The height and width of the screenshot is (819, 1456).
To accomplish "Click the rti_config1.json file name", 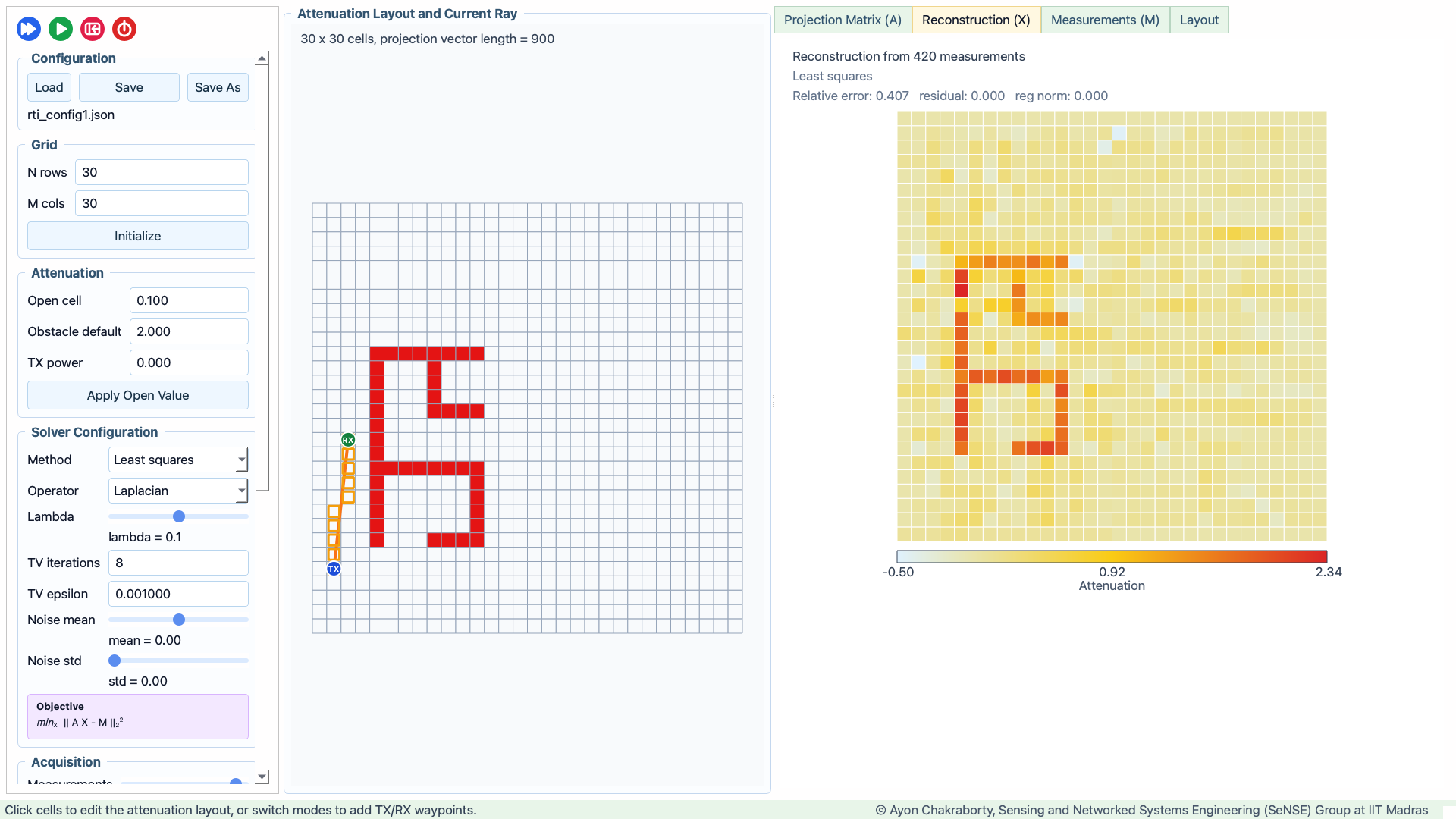I will [x=71, y=115].
